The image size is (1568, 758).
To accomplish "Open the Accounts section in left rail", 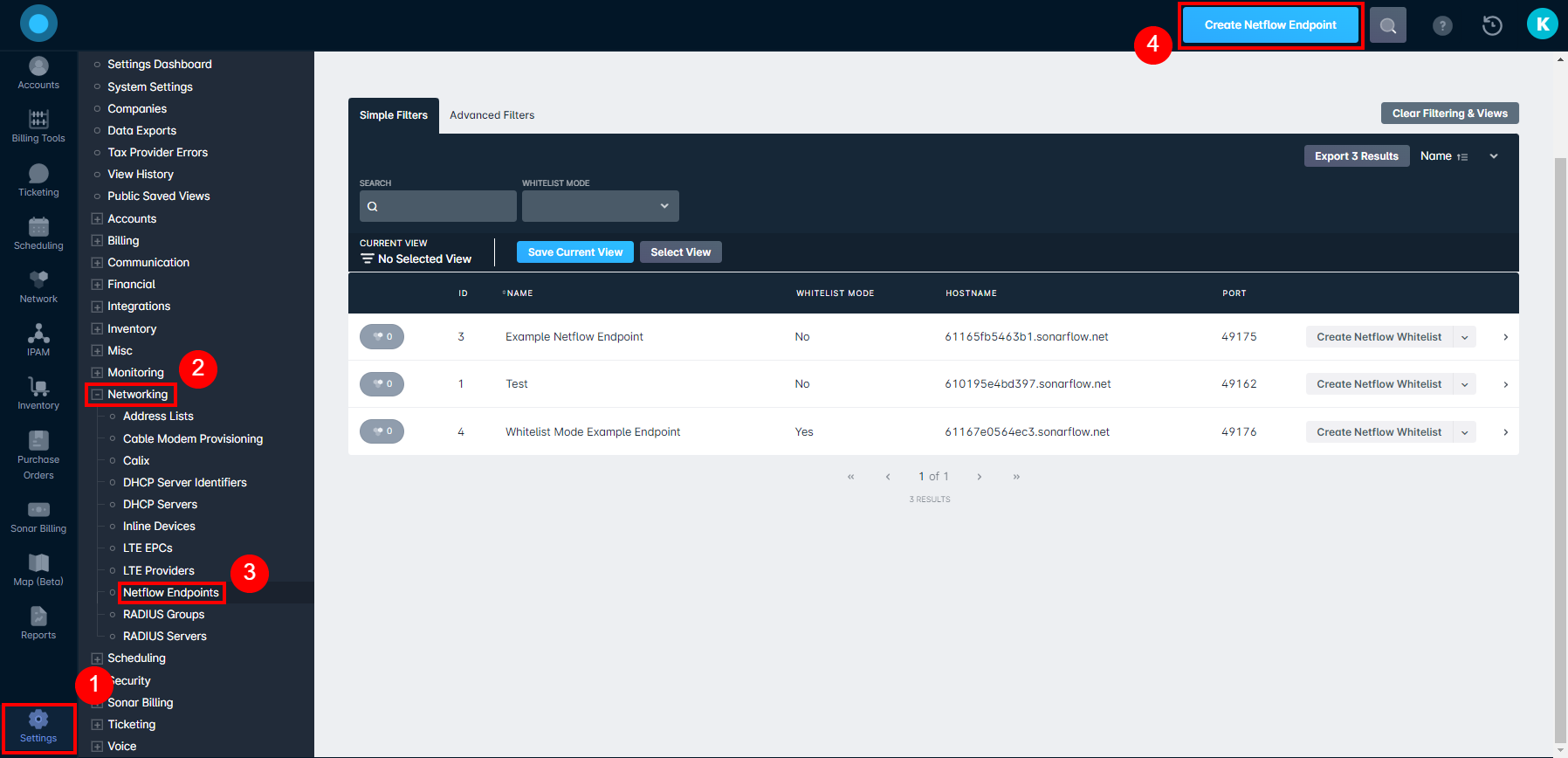I will coord(38,73).
